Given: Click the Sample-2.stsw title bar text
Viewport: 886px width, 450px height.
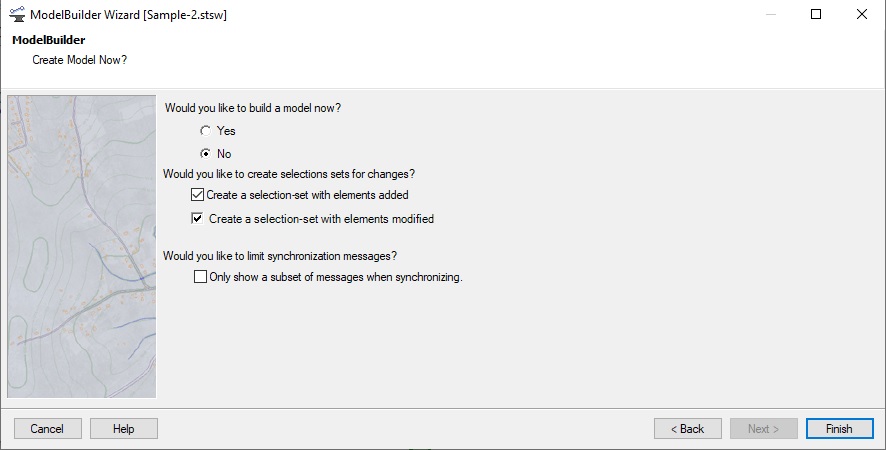Looking at the screenshot, I should (187, 15).
